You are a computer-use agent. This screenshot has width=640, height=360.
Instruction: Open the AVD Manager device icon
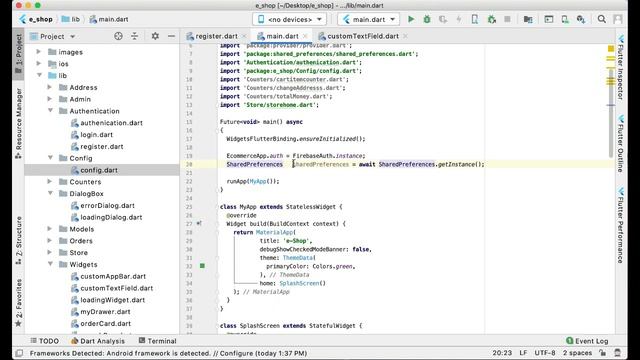(565, 19)
